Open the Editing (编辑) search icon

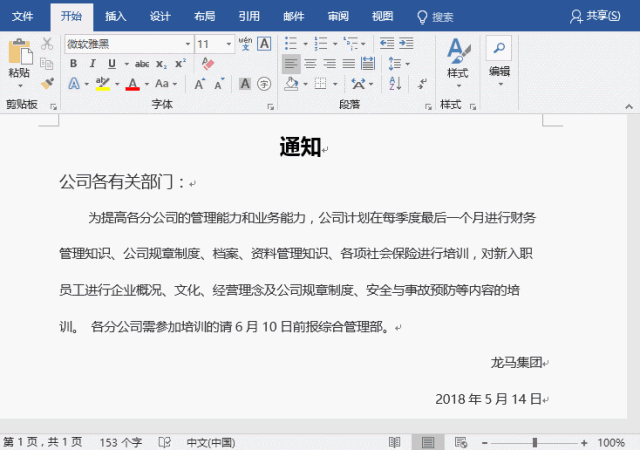point(499,50)
